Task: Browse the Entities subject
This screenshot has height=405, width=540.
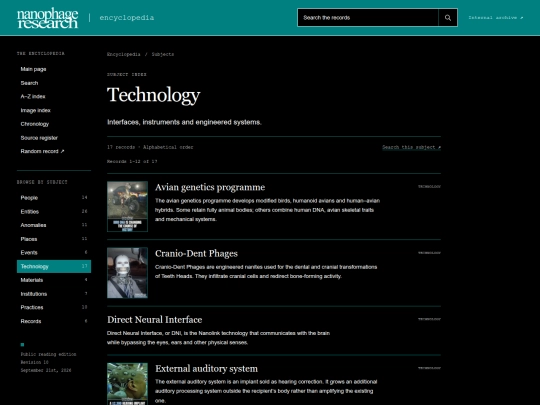Action: click(x=54, y=211)
